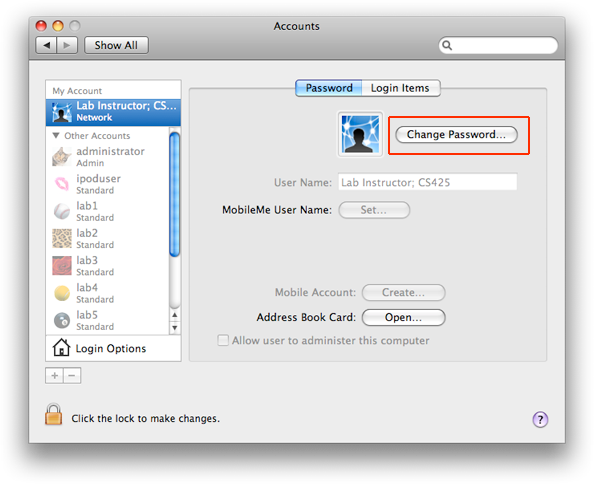Screen dimensions: 594x484
Task: Open help with the purple question mark
Action: click(540, 420)
